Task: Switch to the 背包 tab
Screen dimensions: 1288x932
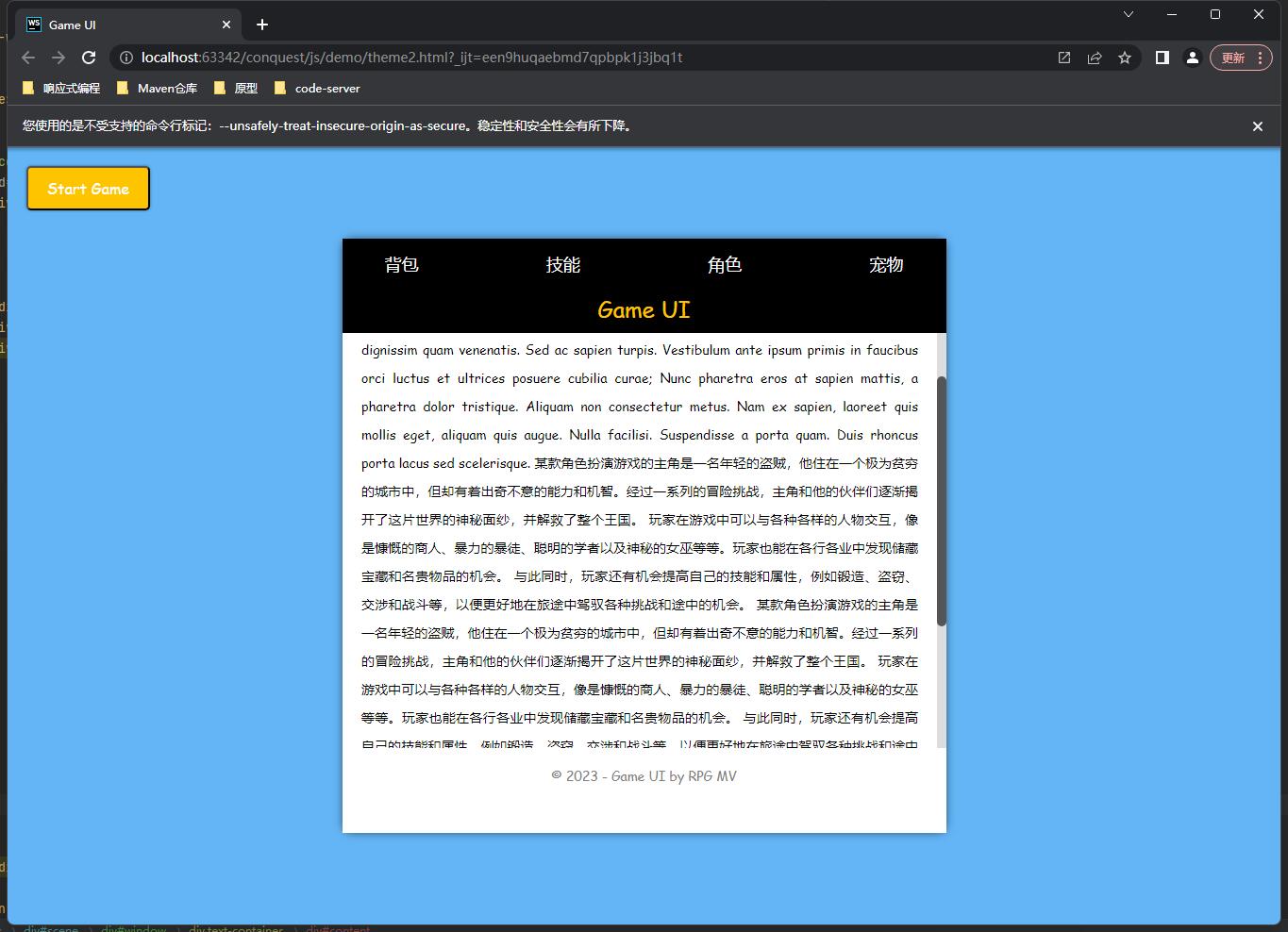Action: pos(402,265)
